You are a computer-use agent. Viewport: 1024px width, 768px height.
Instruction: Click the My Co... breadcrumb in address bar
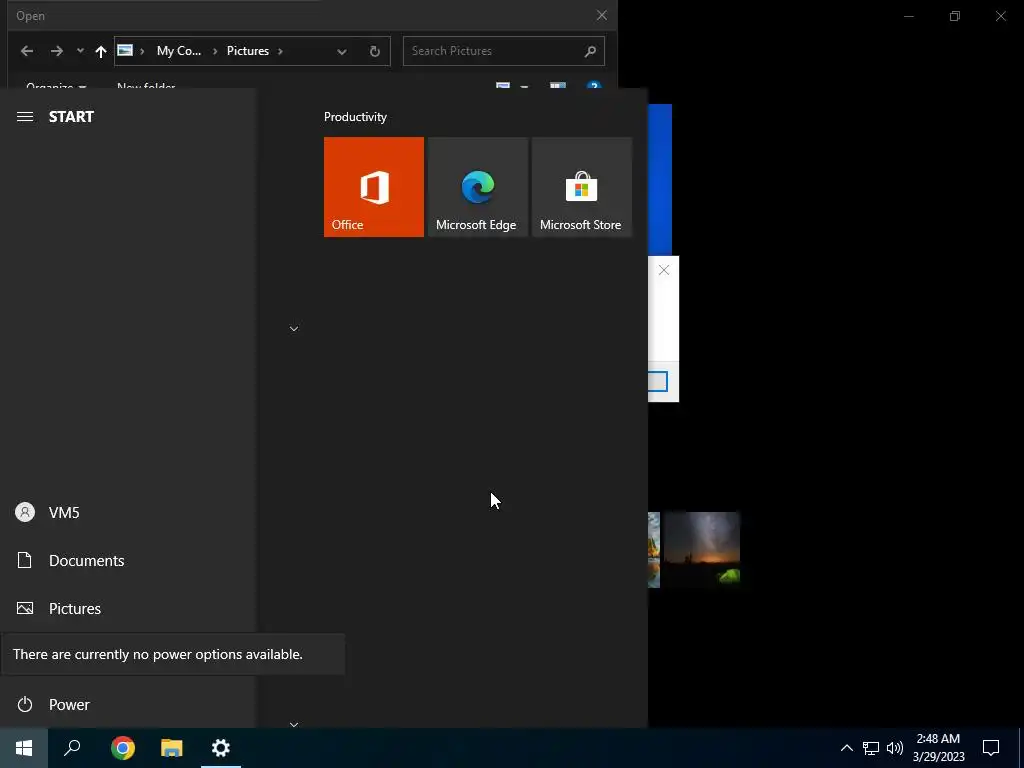(178, 51)
